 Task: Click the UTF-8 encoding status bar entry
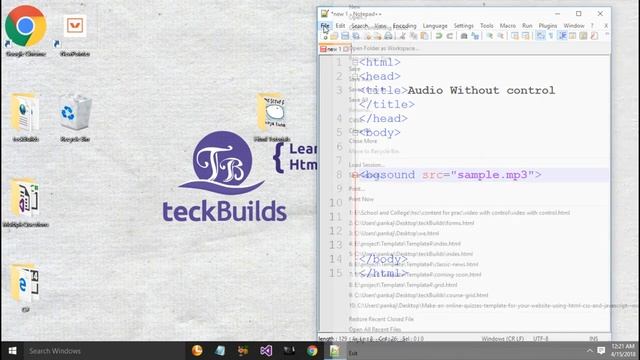[x=540, y=339]
